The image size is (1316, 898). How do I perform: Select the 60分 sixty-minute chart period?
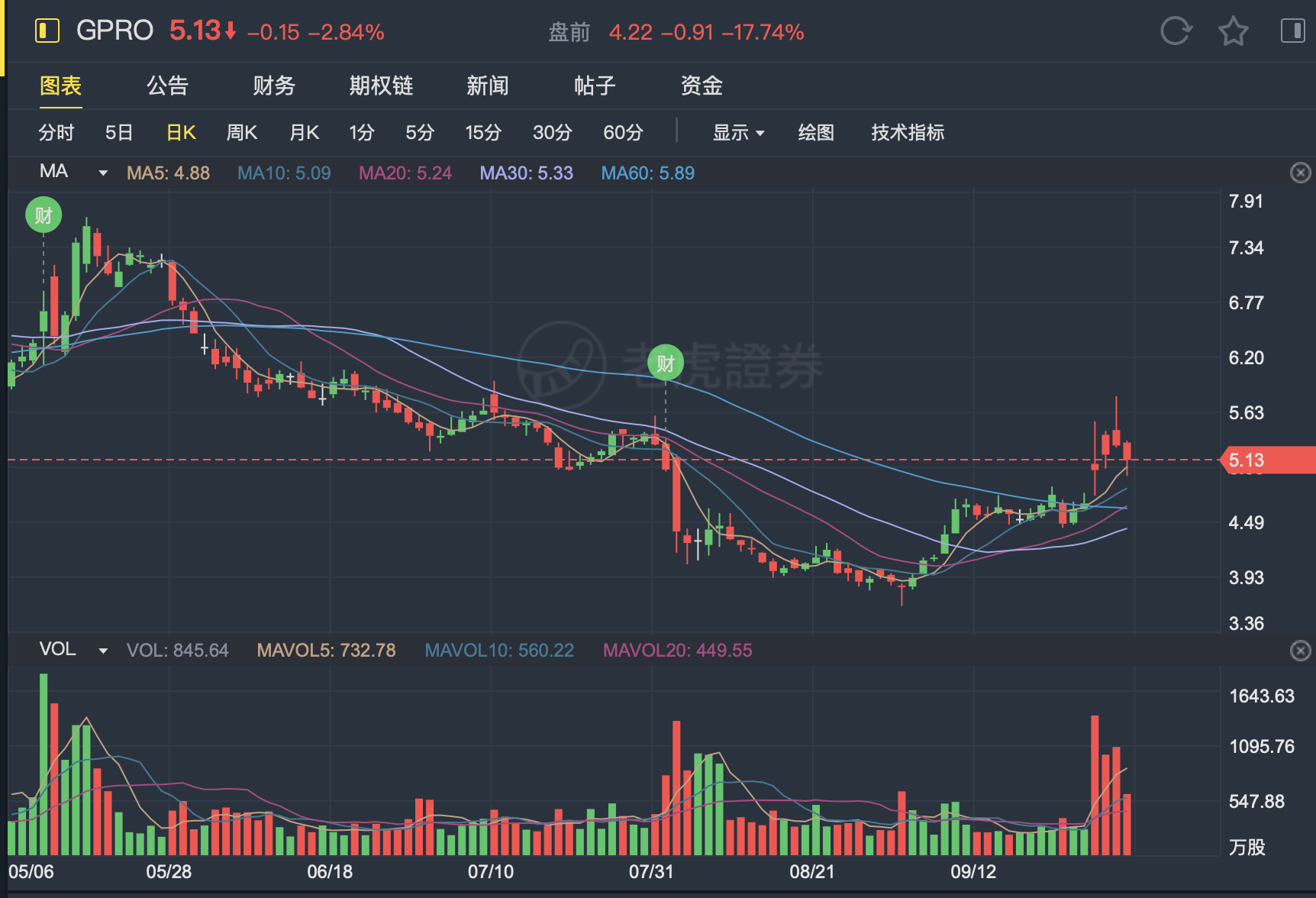(x=623, y=133)
